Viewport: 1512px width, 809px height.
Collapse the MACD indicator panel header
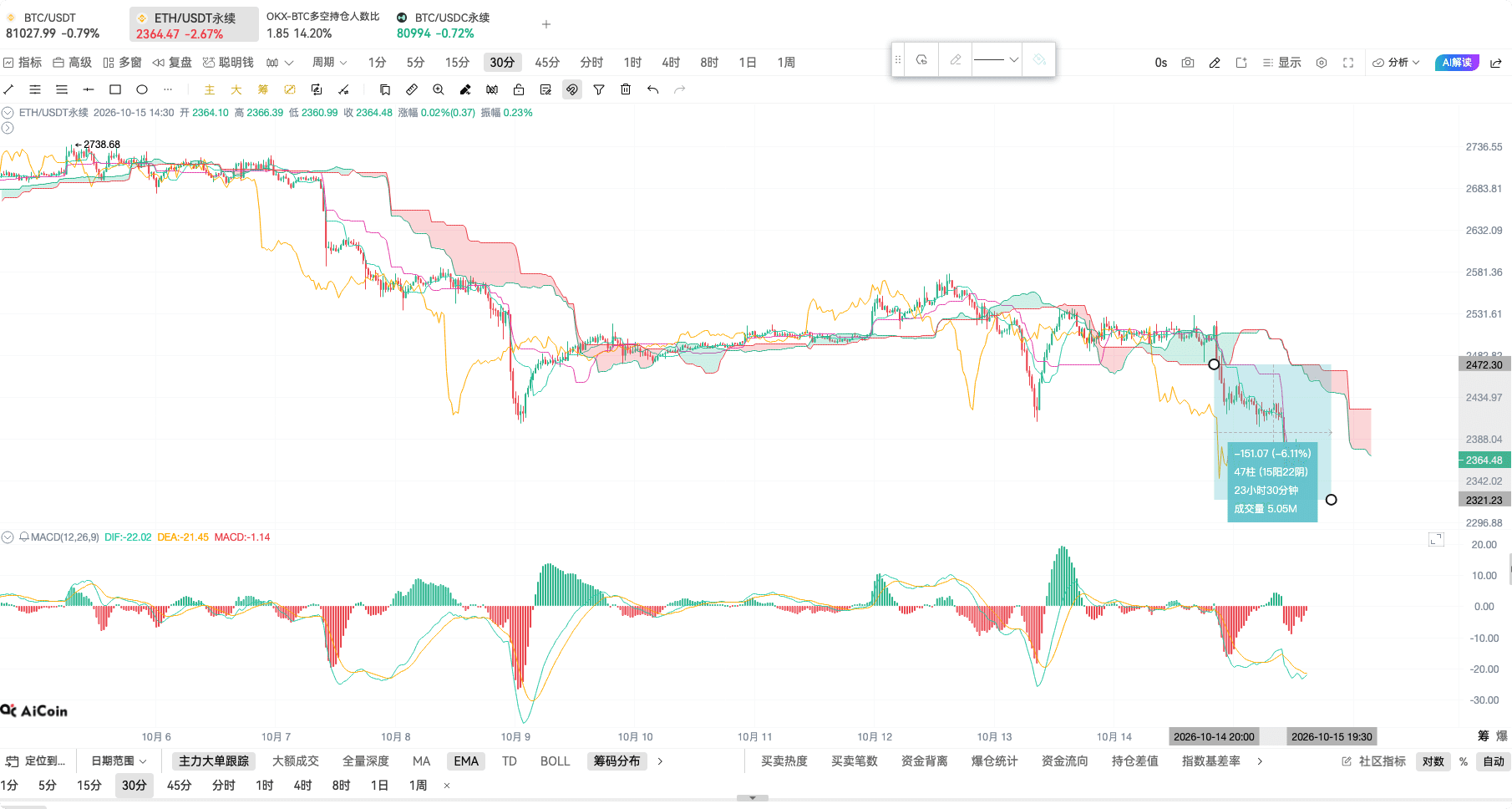tap(8, 537)
